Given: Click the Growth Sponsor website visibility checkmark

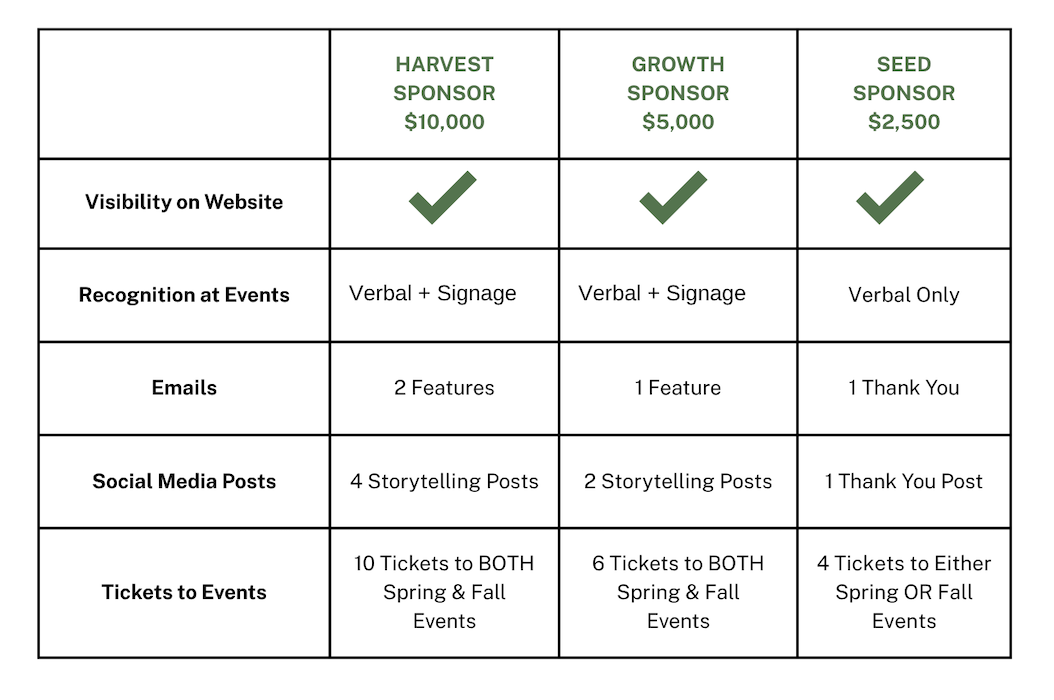Looking at the screenshot, I should 673,198.
